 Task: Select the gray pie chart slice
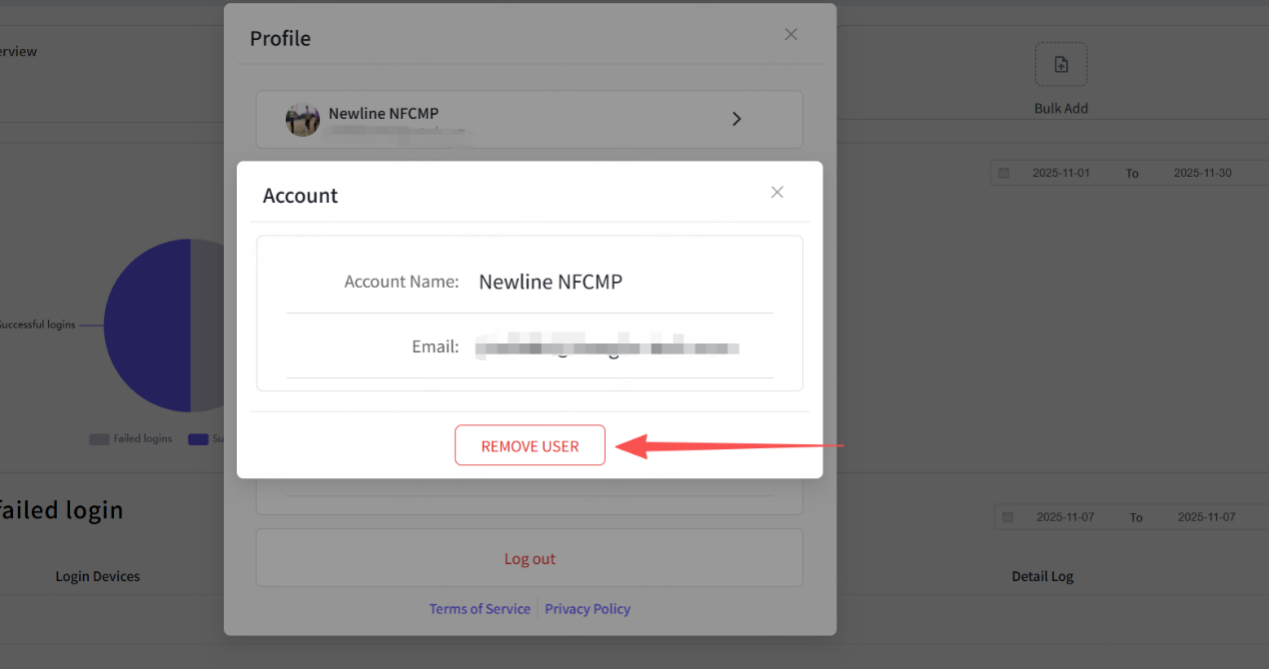pyautogui.click(x=206, y=325)
